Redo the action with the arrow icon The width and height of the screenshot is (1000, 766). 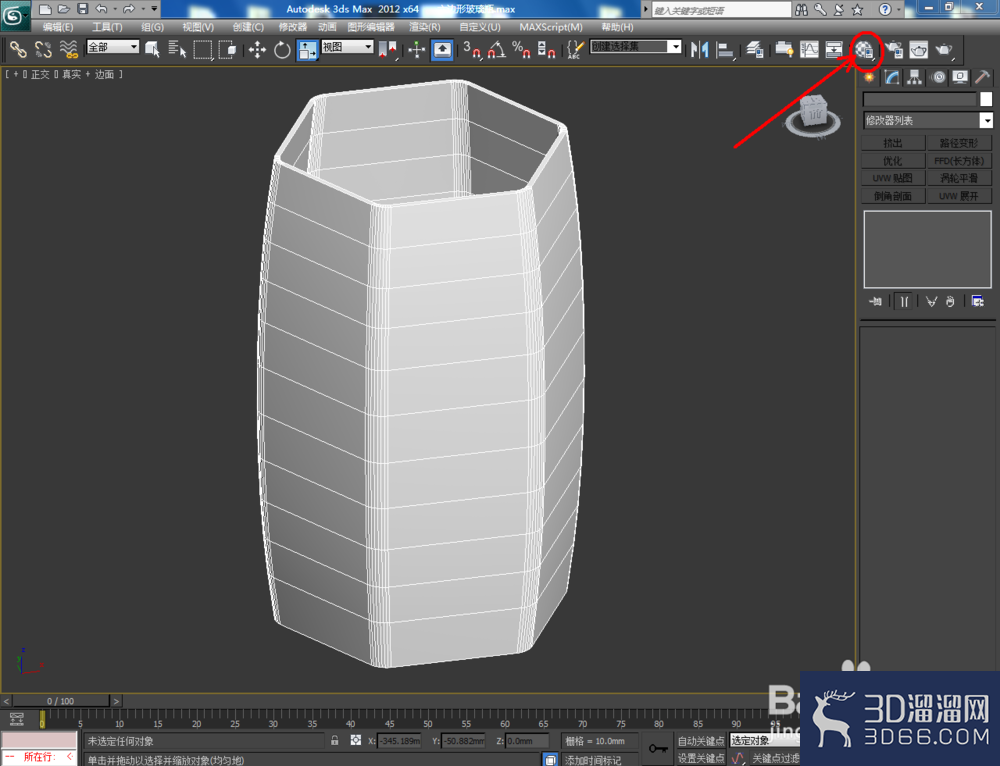pos(129,9)
